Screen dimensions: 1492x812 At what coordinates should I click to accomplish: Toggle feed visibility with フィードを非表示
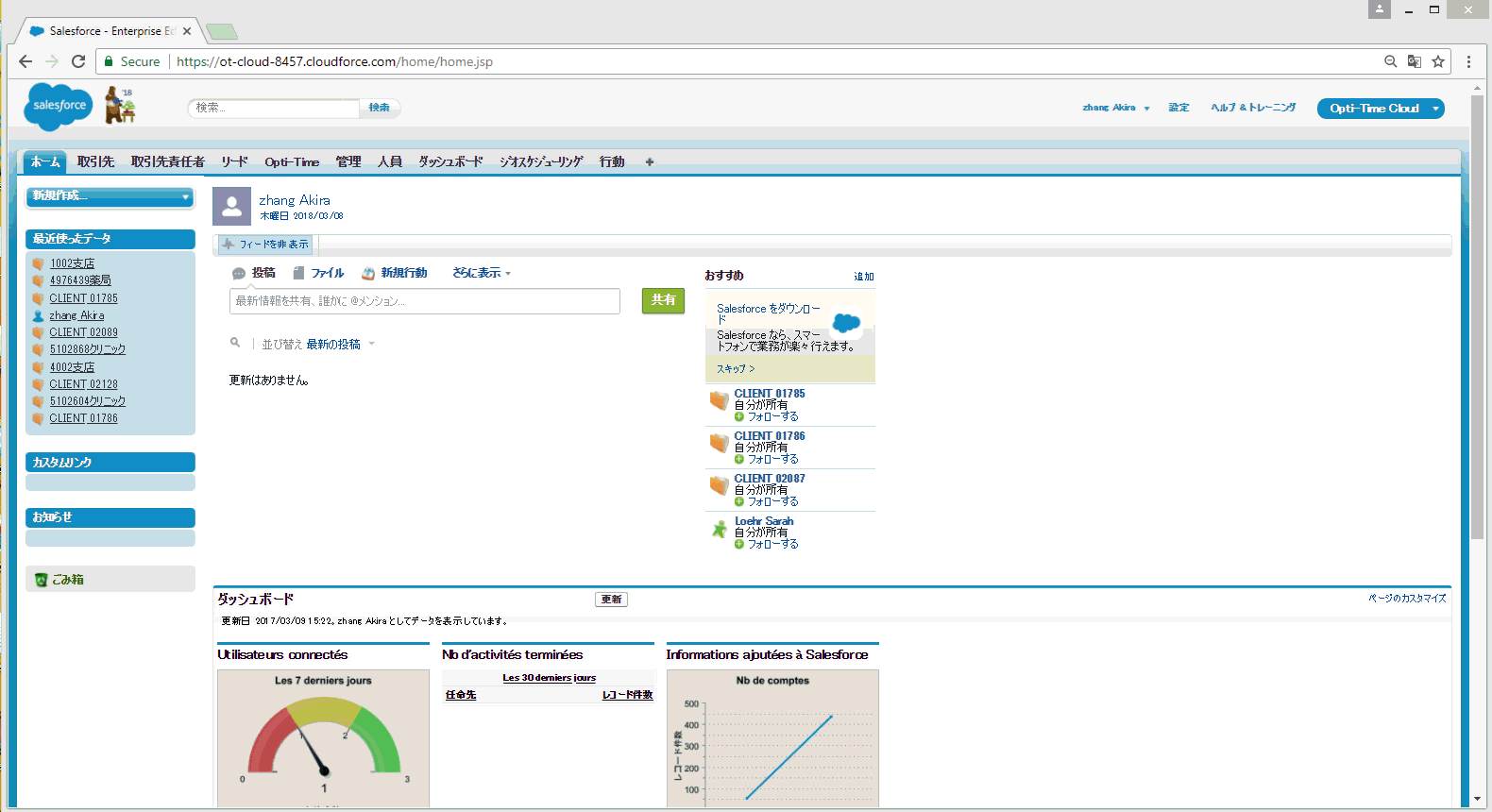pos(265,245)
